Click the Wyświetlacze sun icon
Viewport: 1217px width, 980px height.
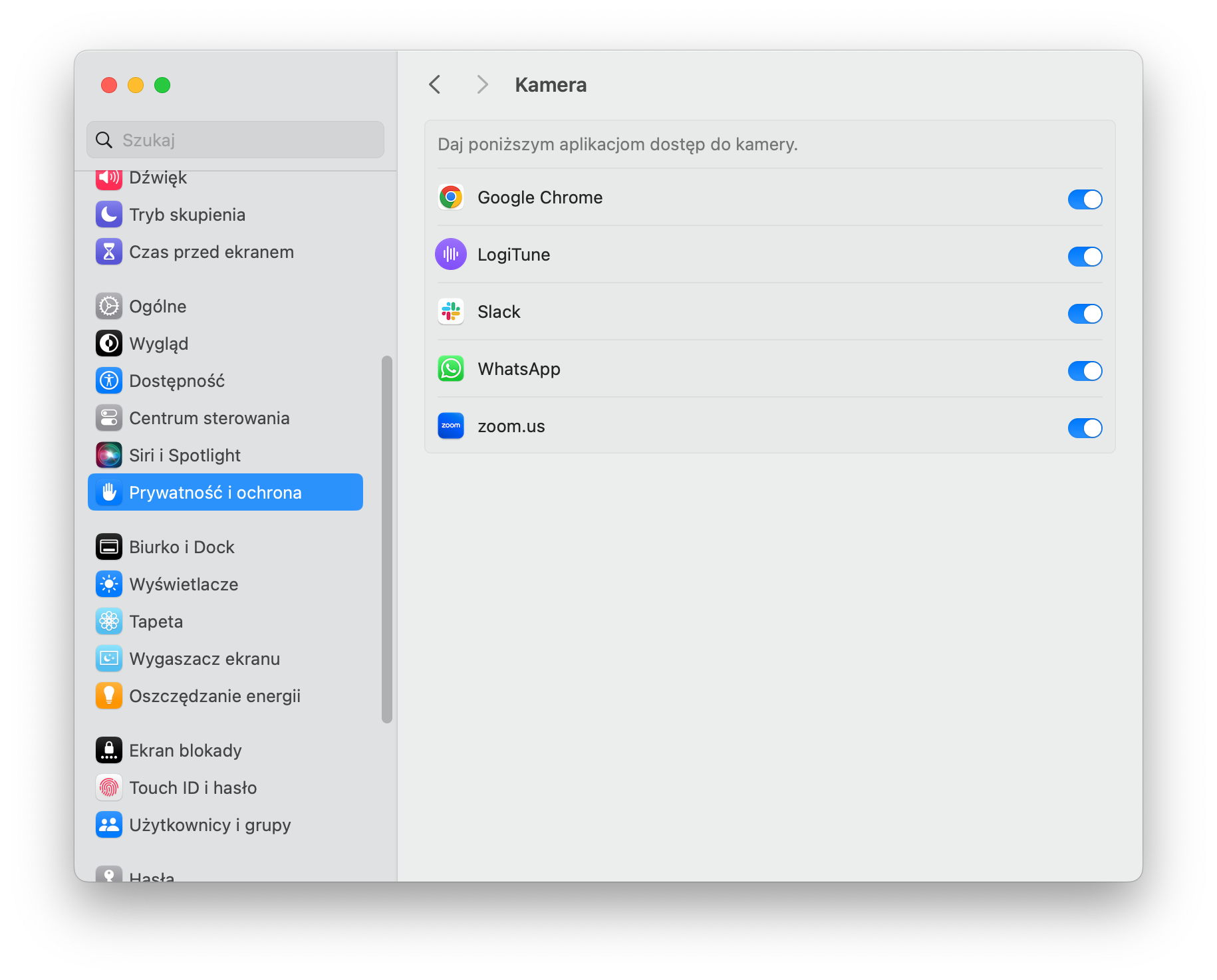pyautogui.click(x=108, y=584)
